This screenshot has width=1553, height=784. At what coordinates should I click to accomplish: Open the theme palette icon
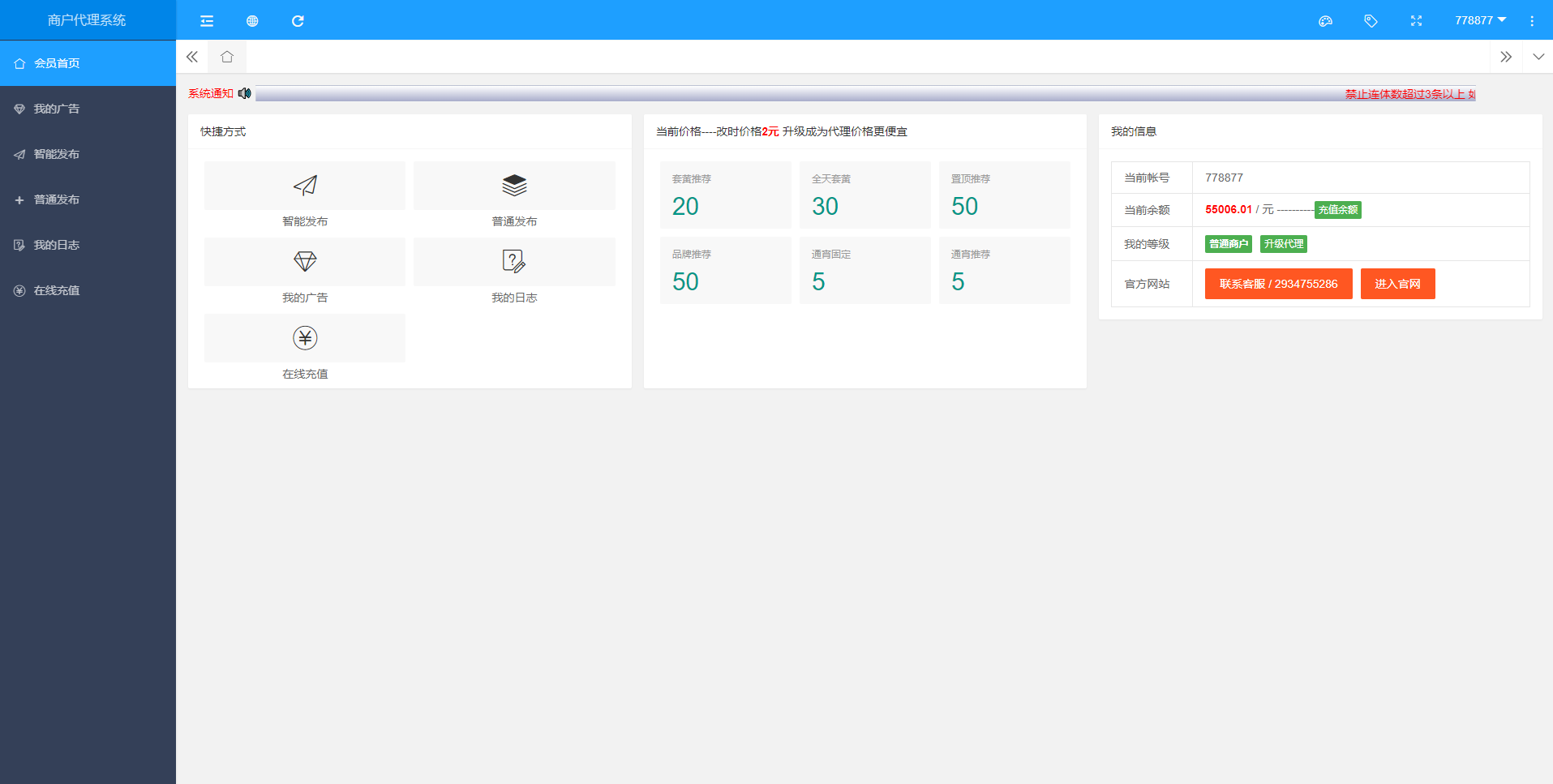(1325, 21)
